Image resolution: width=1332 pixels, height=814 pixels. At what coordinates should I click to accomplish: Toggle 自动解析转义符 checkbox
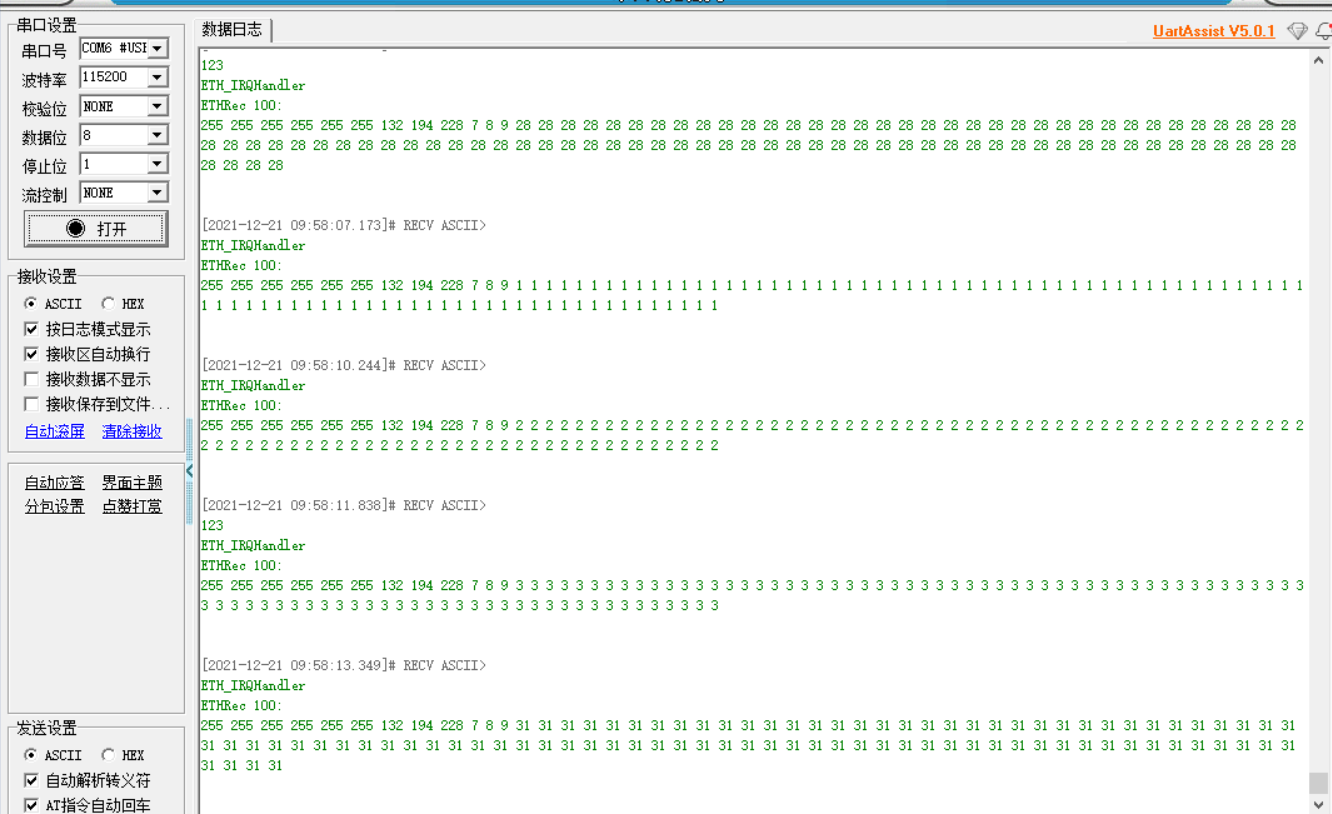point(32,780)
